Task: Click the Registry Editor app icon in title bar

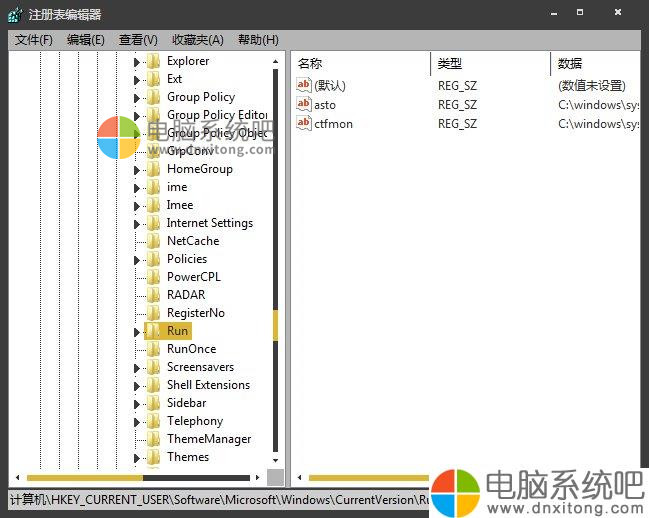Action: click(x=15, y=14)
